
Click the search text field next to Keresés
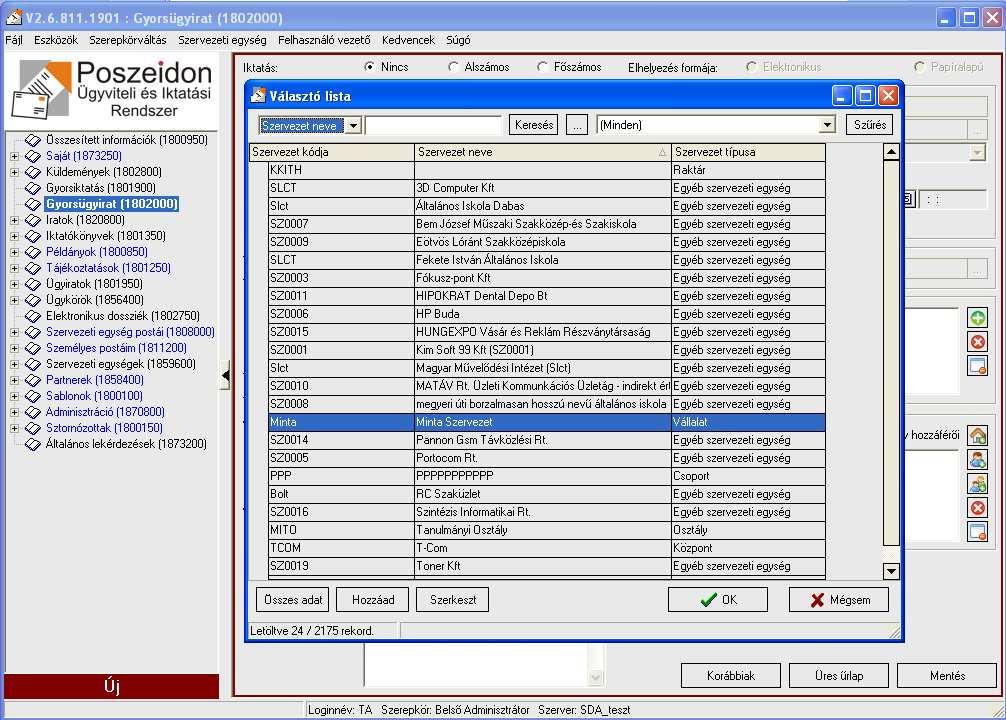(x=434, y=125)
